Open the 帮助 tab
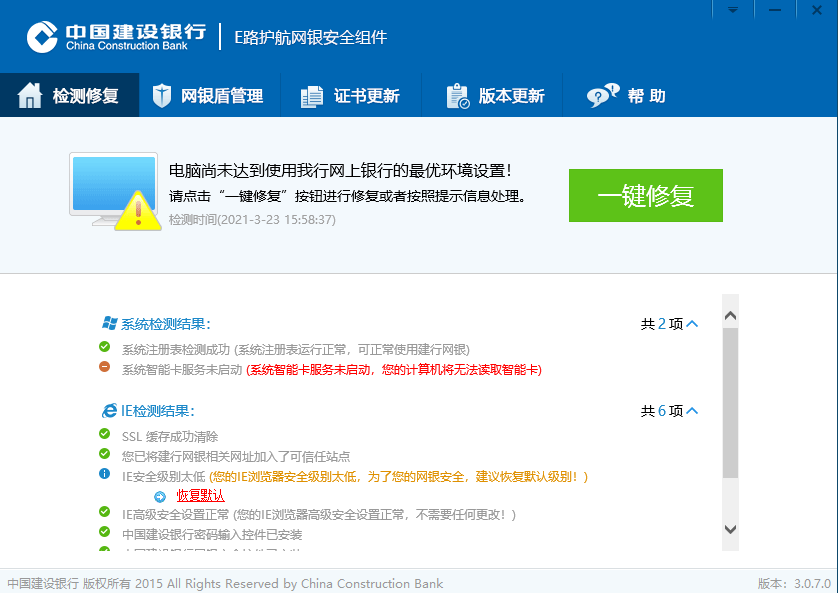Image resolution: width=838 pixels, height=593 pixels. point(626,96)
